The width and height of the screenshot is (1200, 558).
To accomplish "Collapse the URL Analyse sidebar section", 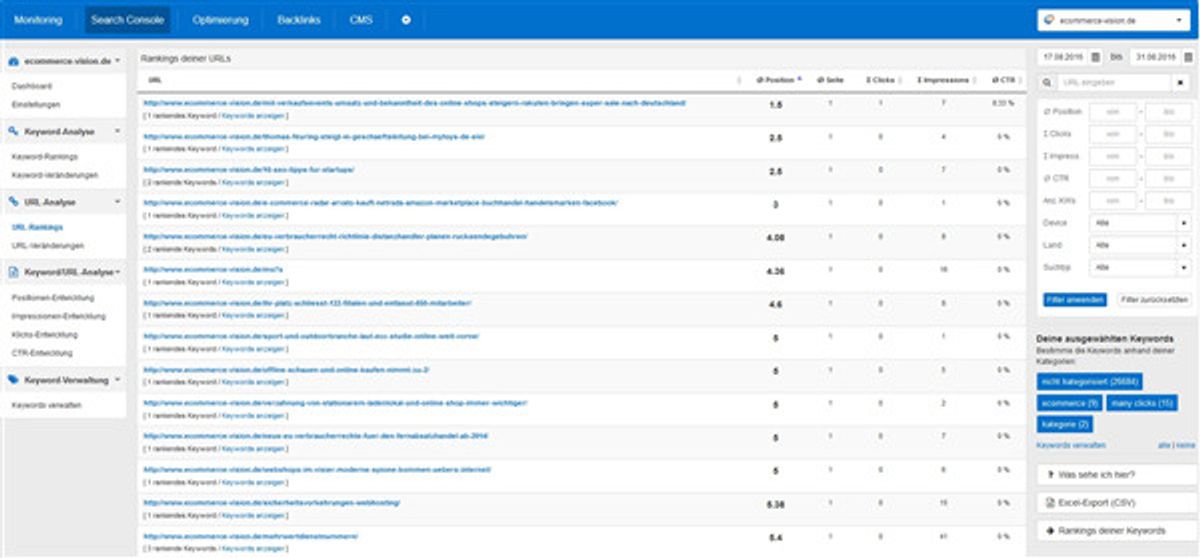I will [117, 202].
